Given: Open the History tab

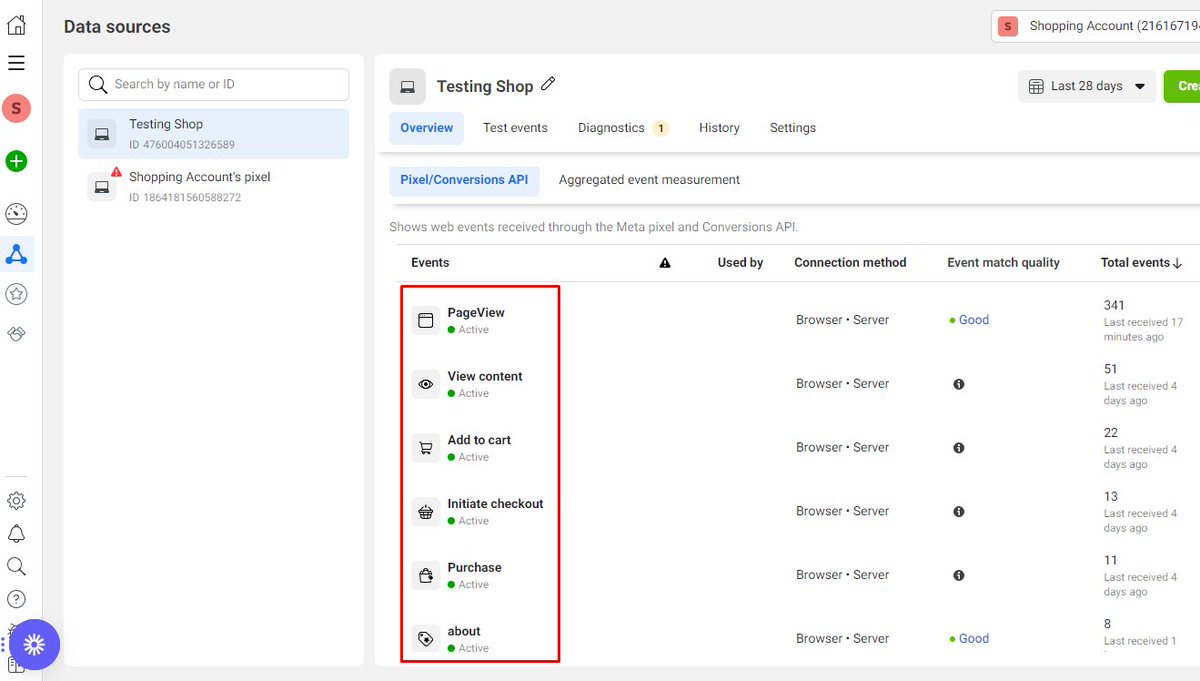Looking at the screenshot, I should click(719, 128).
